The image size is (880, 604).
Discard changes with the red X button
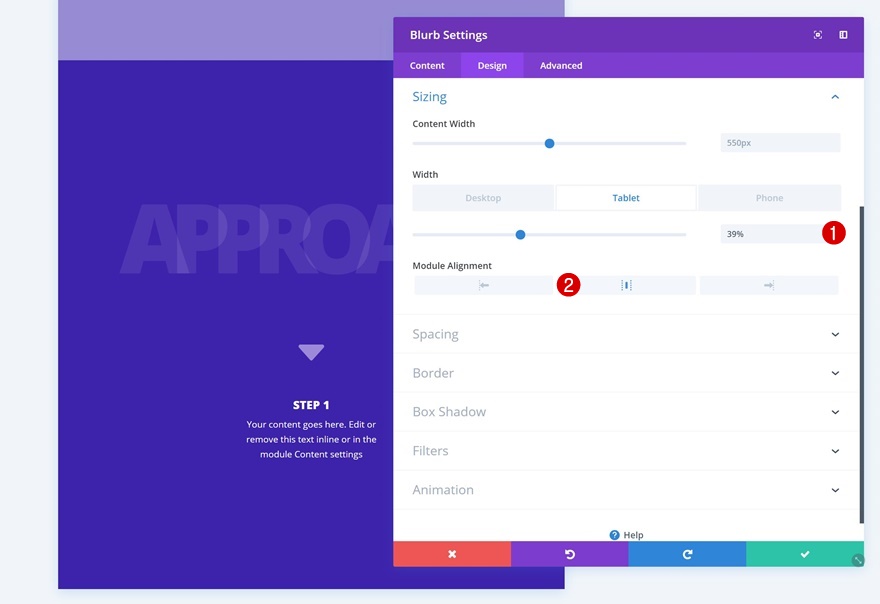(452, 554)
